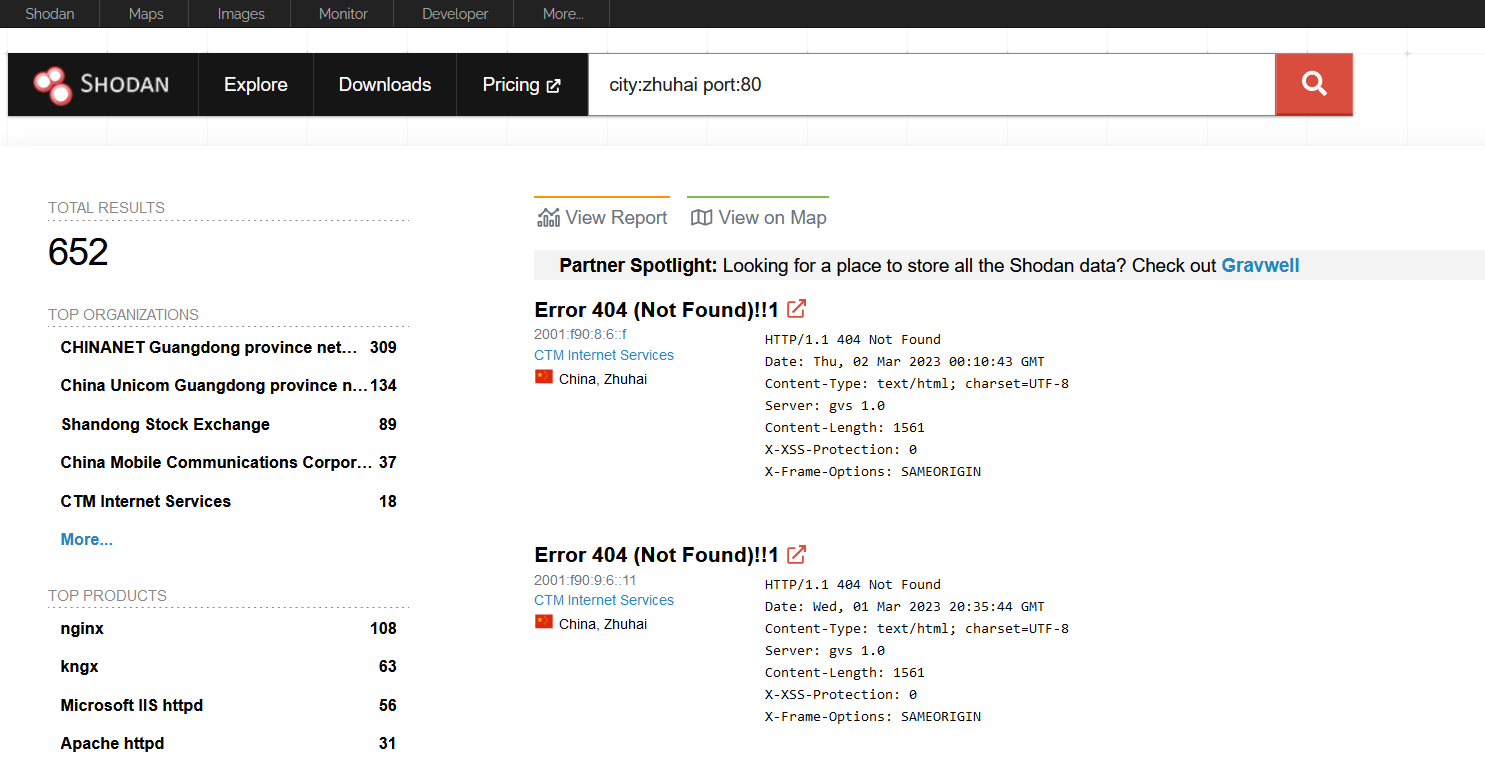This screenshot has height=776, width=1485.
Task: Click the red search magnifier button
Action: point(1314,84)
